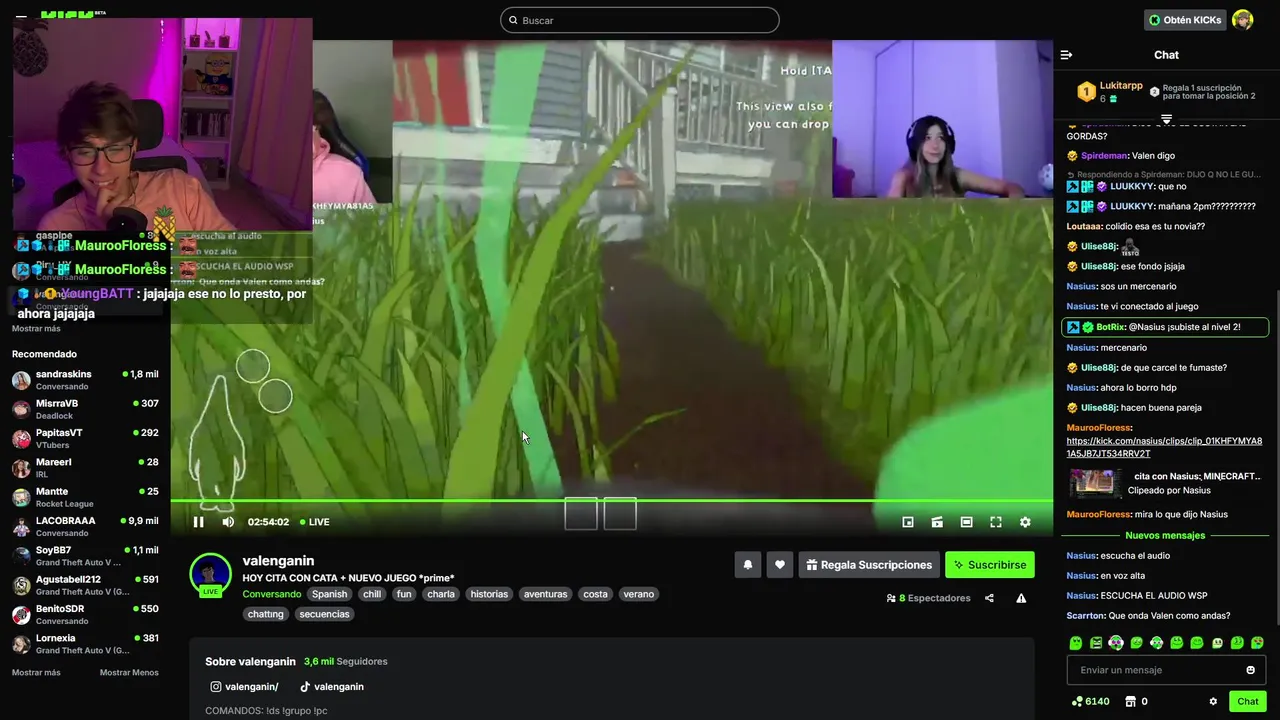Select the secuencias tag
This screenshot has width=1280, height=720.
click(324, 614)
